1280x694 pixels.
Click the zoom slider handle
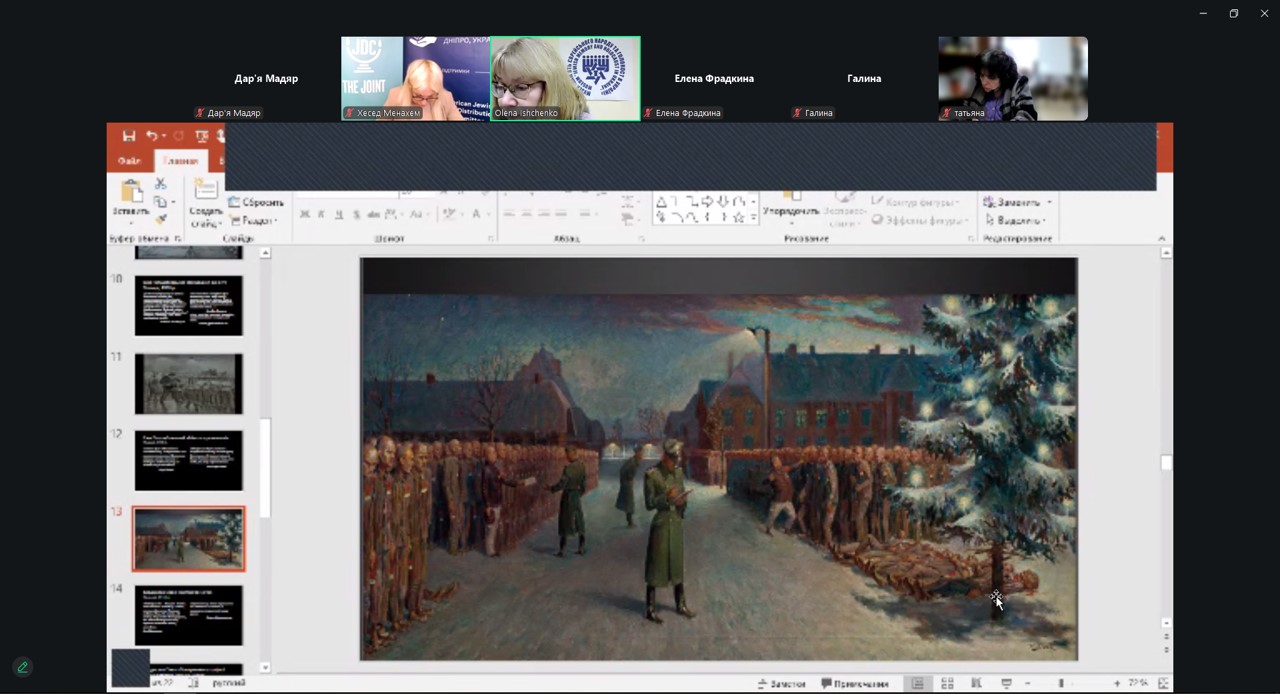[1061, 684]
